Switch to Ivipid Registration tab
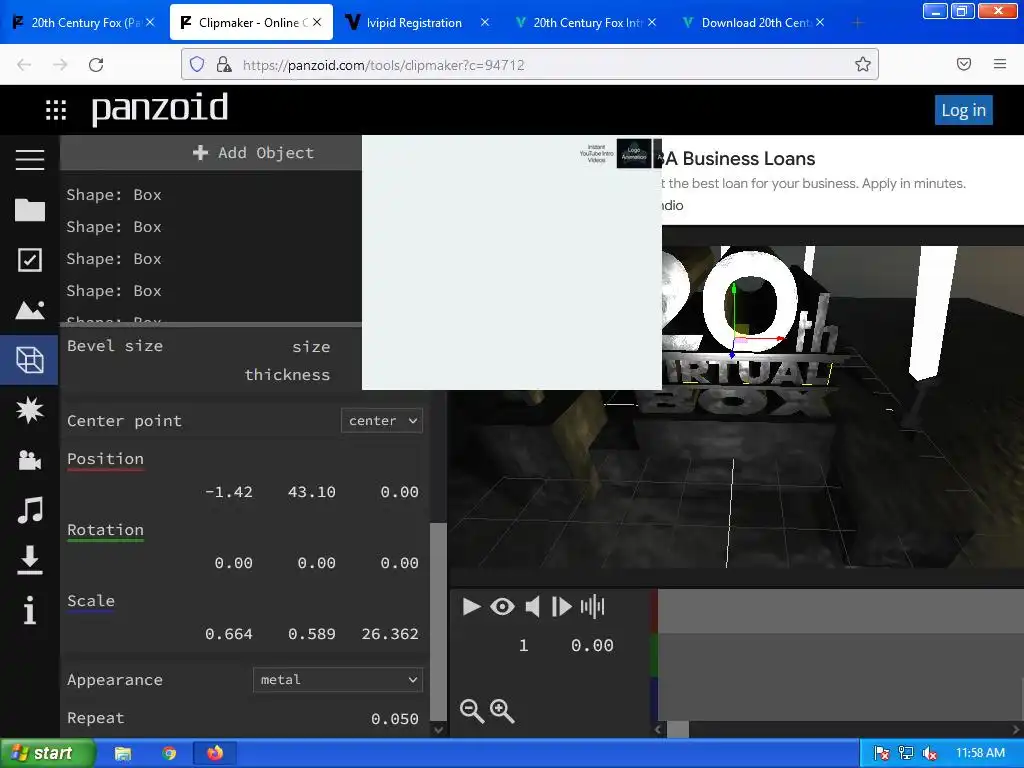This screenshot has width=1024, height=768. pyautogui.click(x=414, y=22)
